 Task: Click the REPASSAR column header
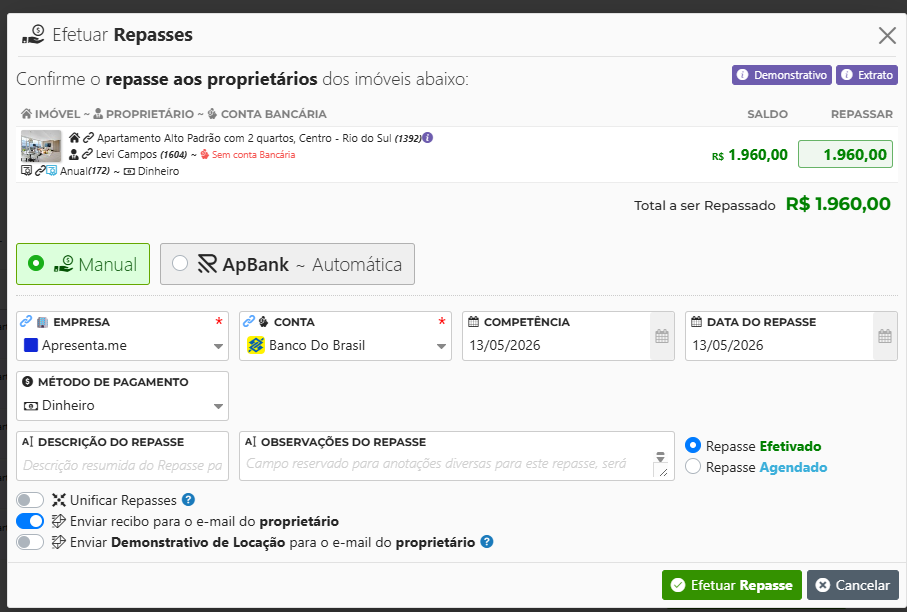point(861,114)
